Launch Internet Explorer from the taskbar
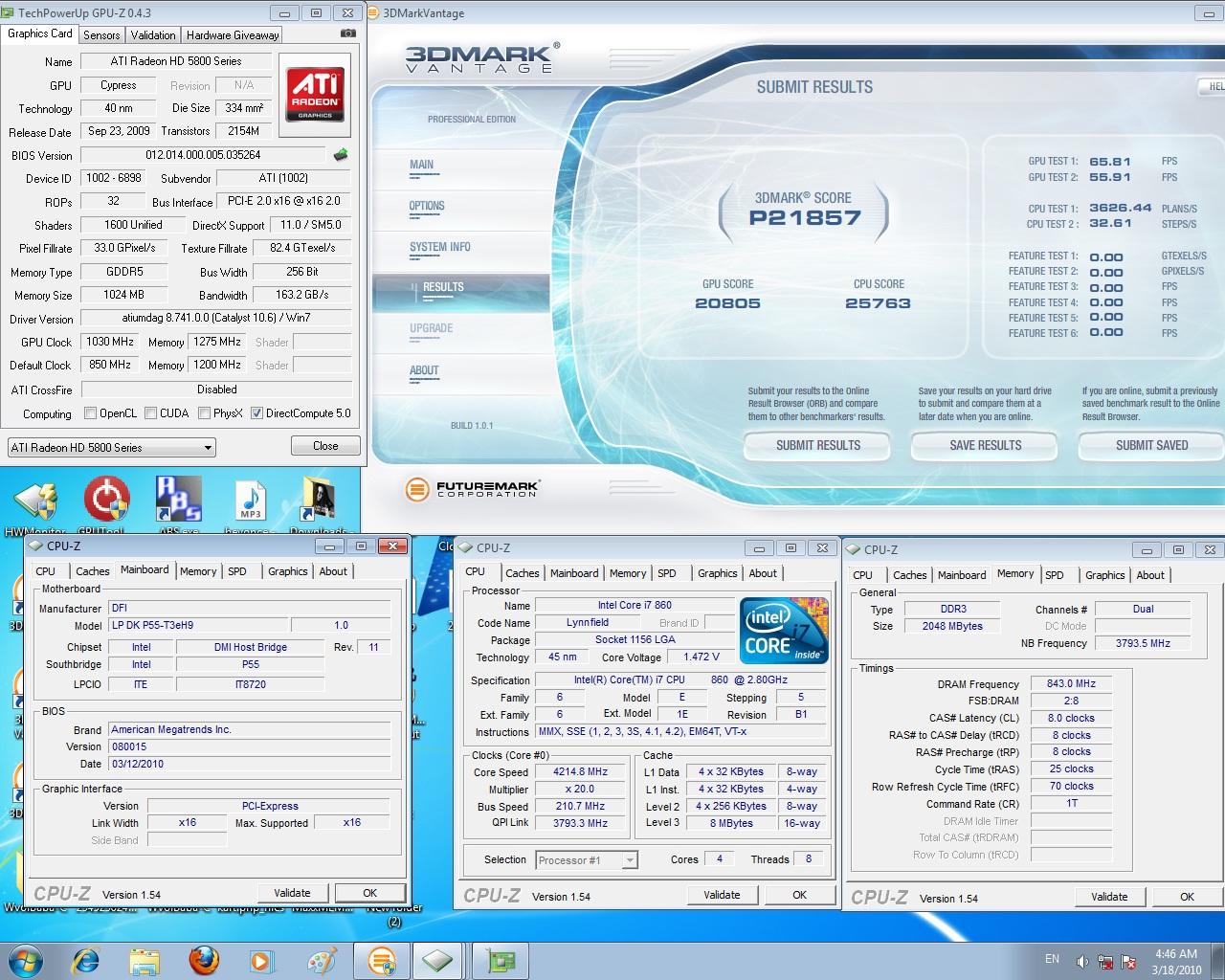This screenshot has height=980, width=1225. (x=86, y=960)
